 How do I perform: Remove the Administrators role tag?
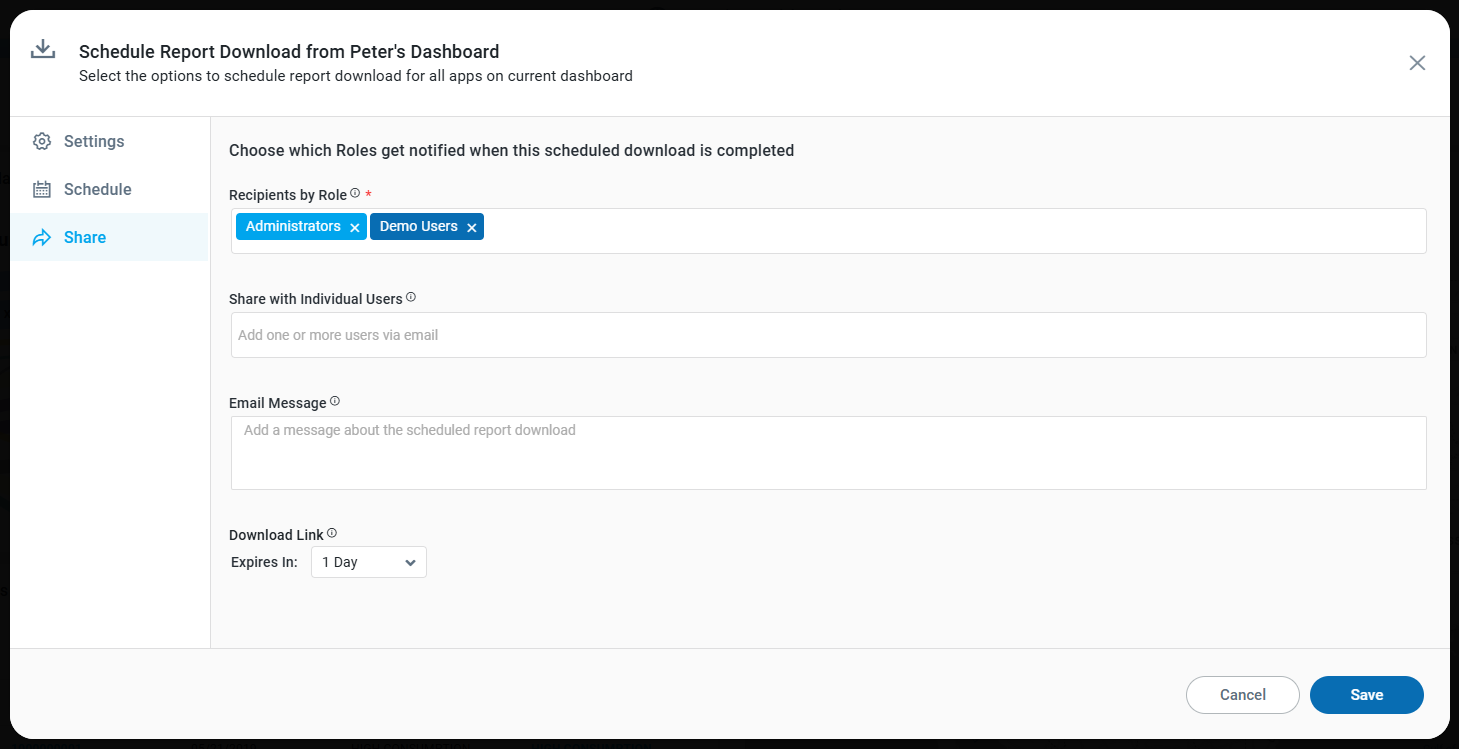coord(355,228)
